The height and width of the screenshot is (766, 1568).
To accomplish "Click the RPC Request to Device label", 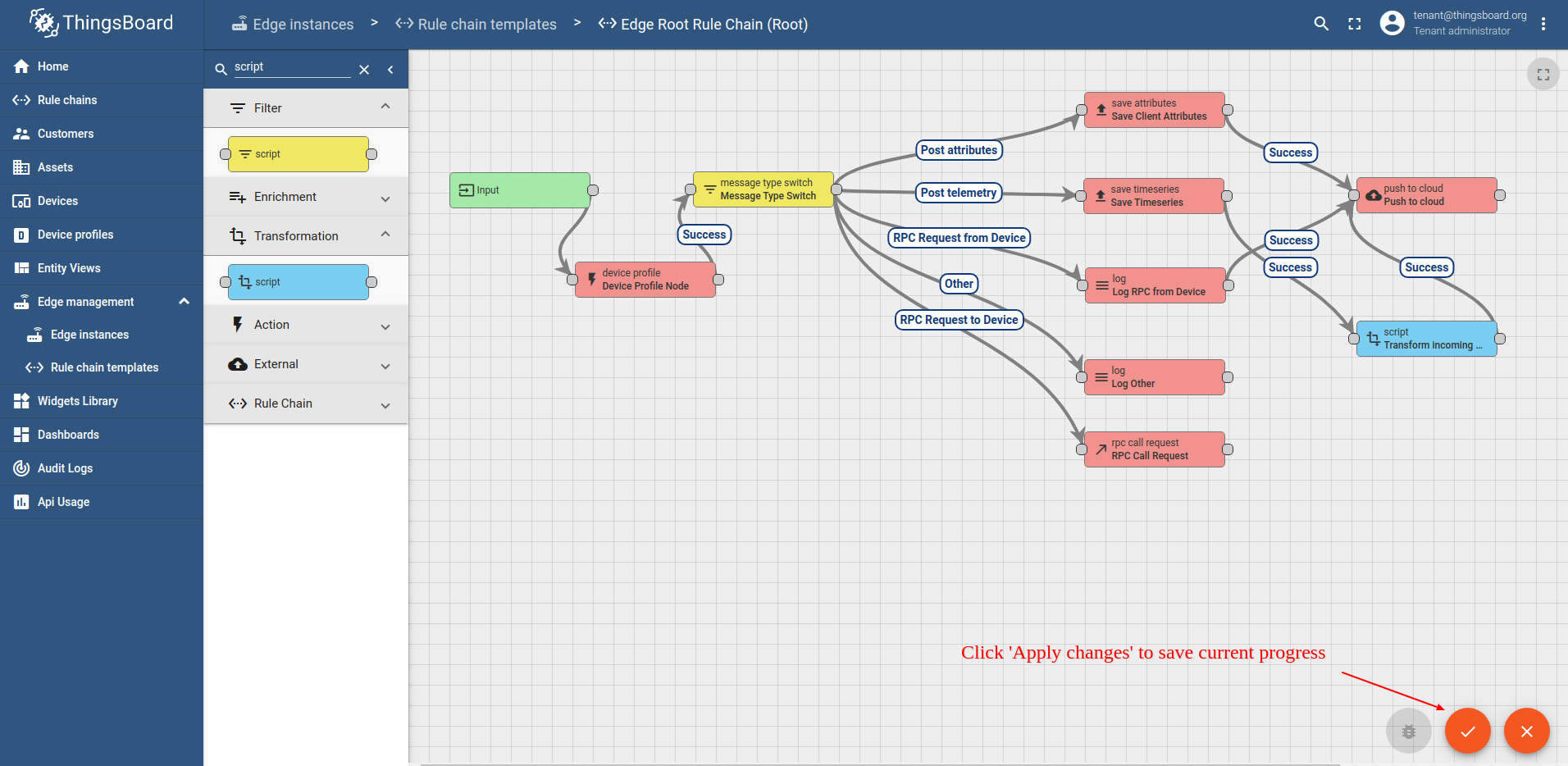I will [959, 320].
